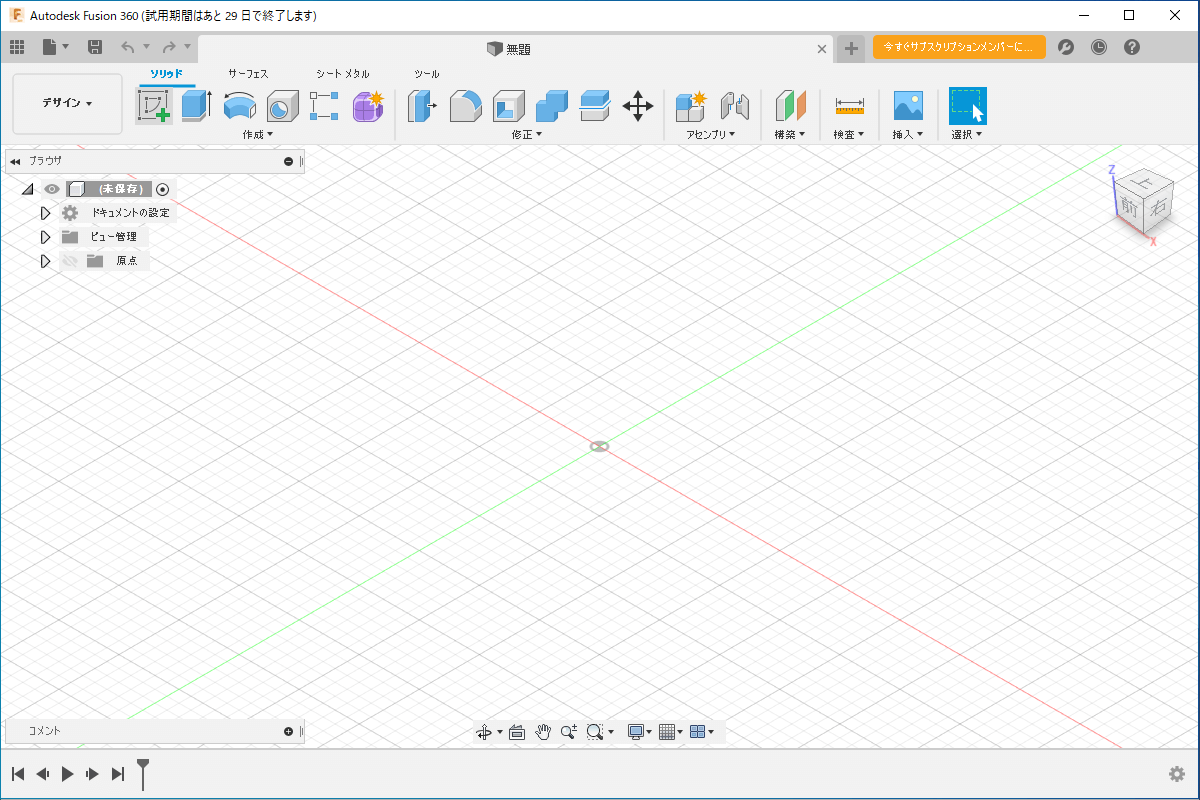Screen dimensions: 1200x800
Task: Expand the 原点 folder
Action: 45,261
